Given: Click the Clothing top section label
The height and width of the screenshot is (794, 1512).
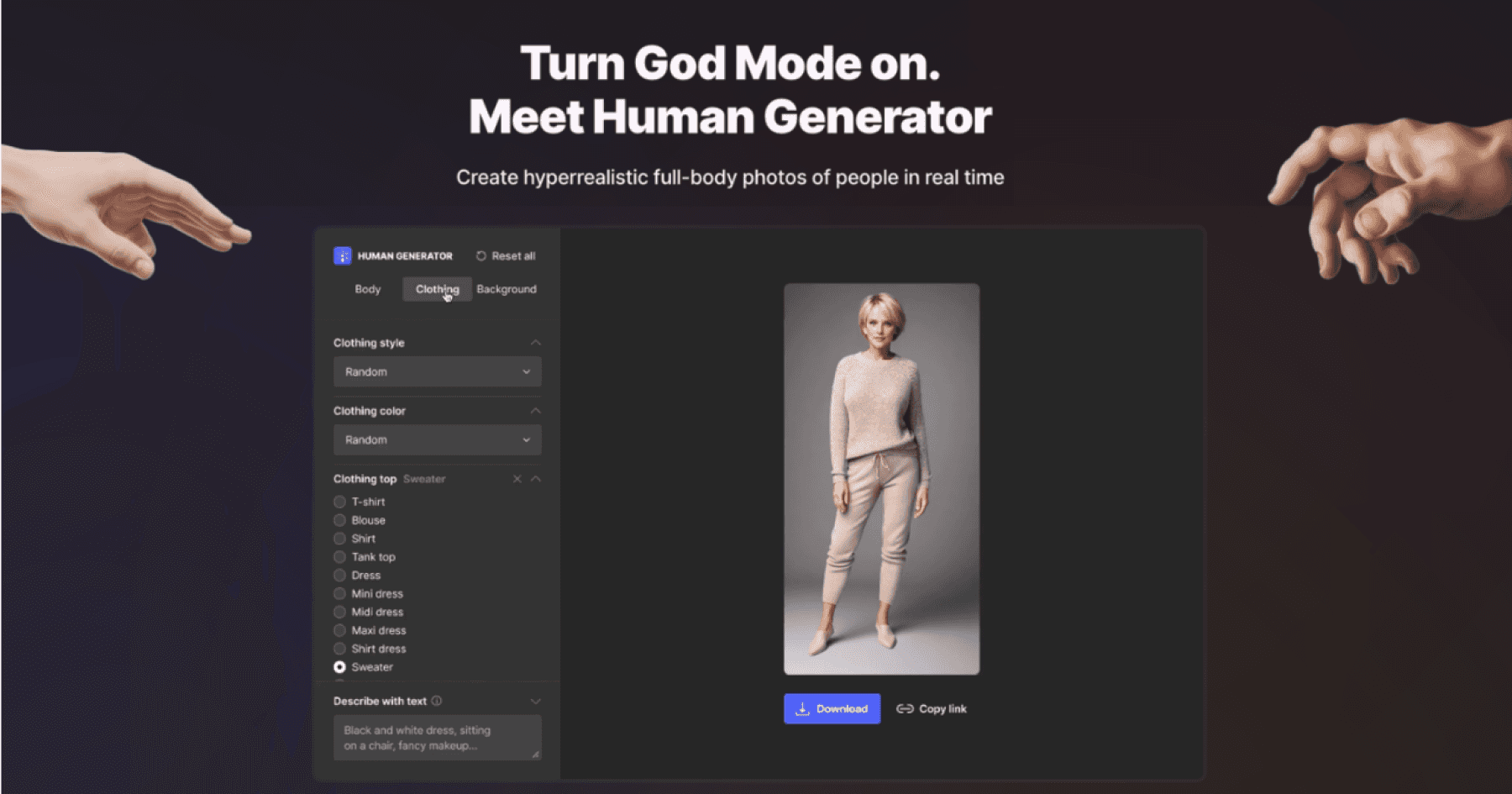Looking at the screenshot, I should (x=365, y=479).
